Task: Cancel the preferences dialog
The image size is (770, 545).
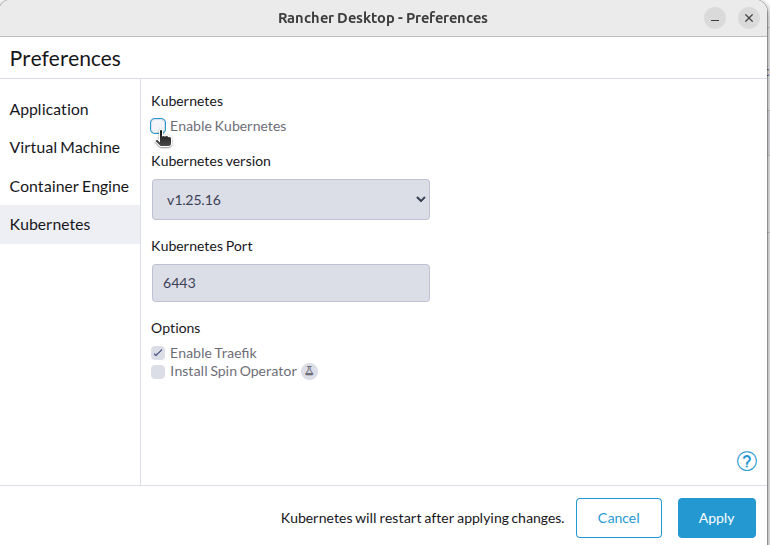Action: pos(619,518)
